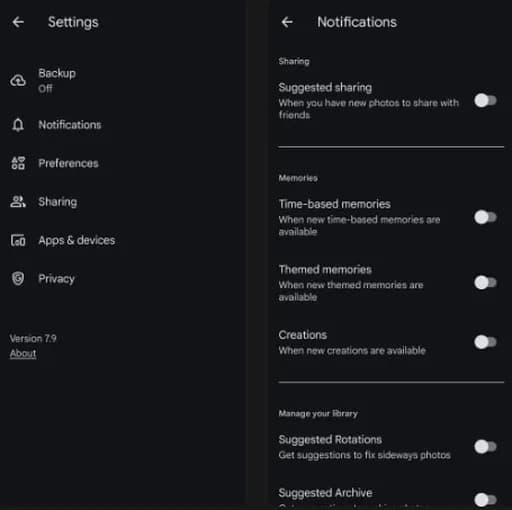Tap the Preferences shapes icon
This screenshot has height=510, width=512.
coord(18,163)
